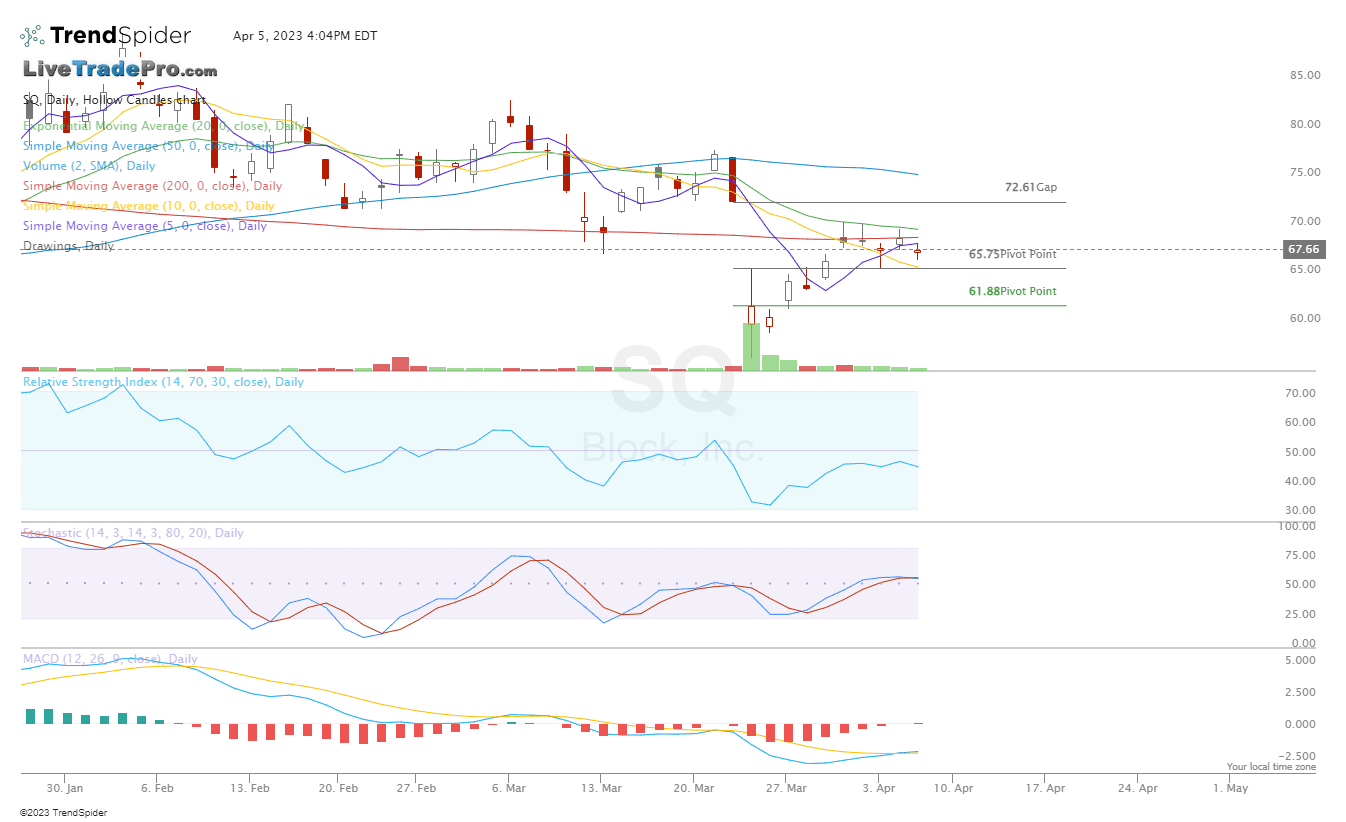
Task: Click the 65.75 Pivot Point label
Action: [1013, 255]
